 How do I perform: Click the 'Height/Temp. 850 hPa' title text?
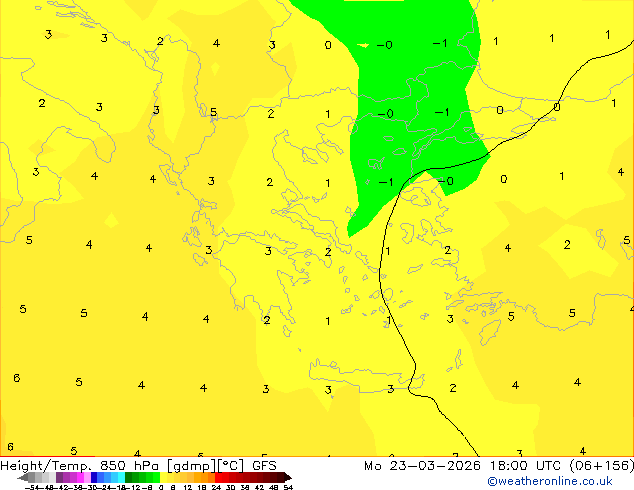(x=79, y=466)
